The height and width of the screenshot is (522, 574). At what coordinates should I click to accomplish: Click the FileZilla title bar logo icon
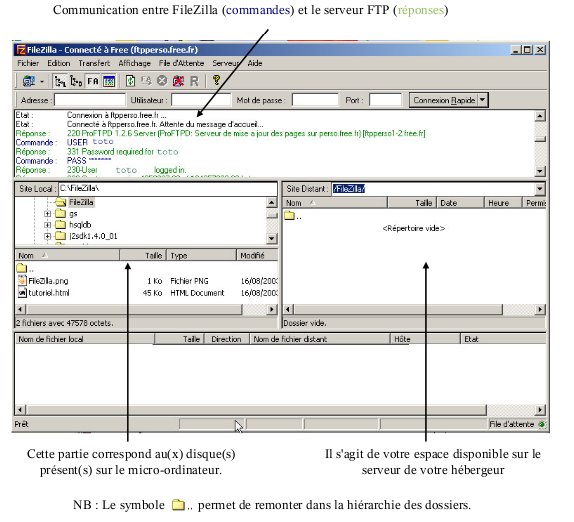(21, 49)
